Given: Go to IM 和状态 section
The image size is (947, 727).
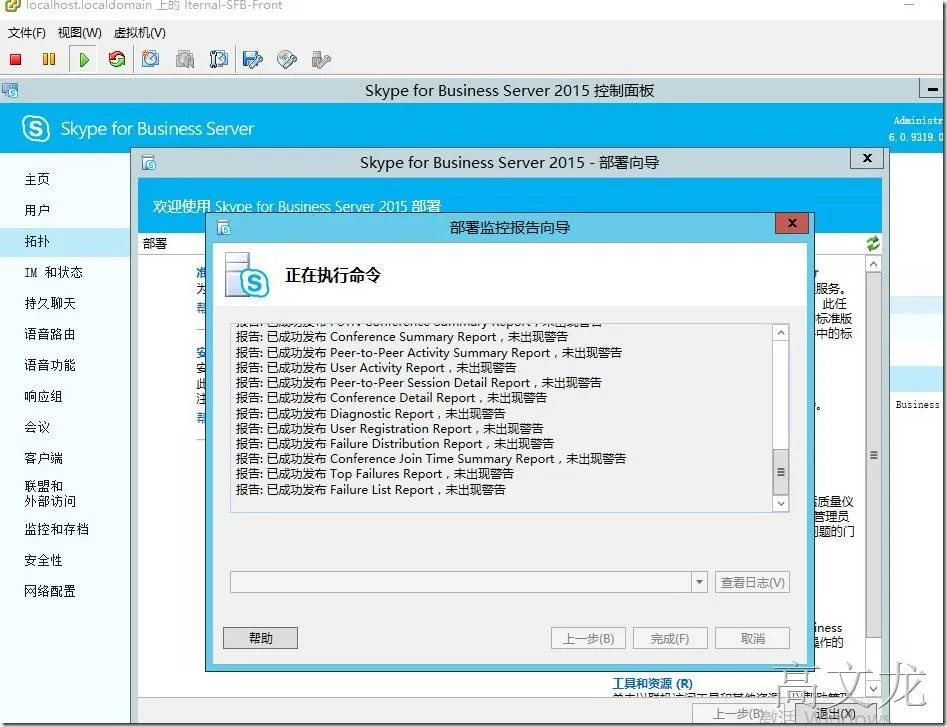Looking at the screenshot, I should pos(53,272).
